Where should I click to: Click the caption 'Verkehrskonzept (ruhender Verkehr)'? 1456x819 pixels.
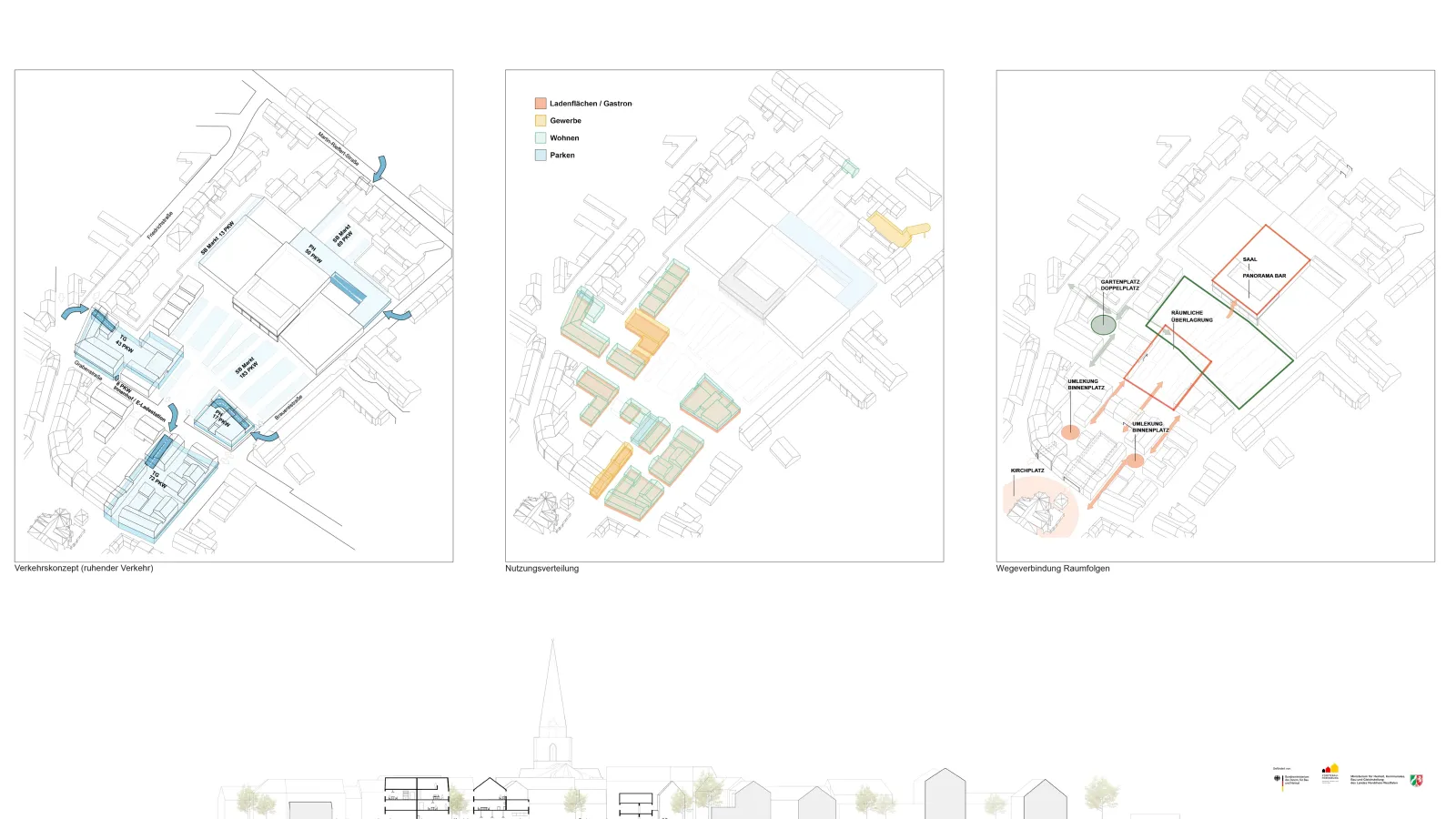tap(84, 568)
